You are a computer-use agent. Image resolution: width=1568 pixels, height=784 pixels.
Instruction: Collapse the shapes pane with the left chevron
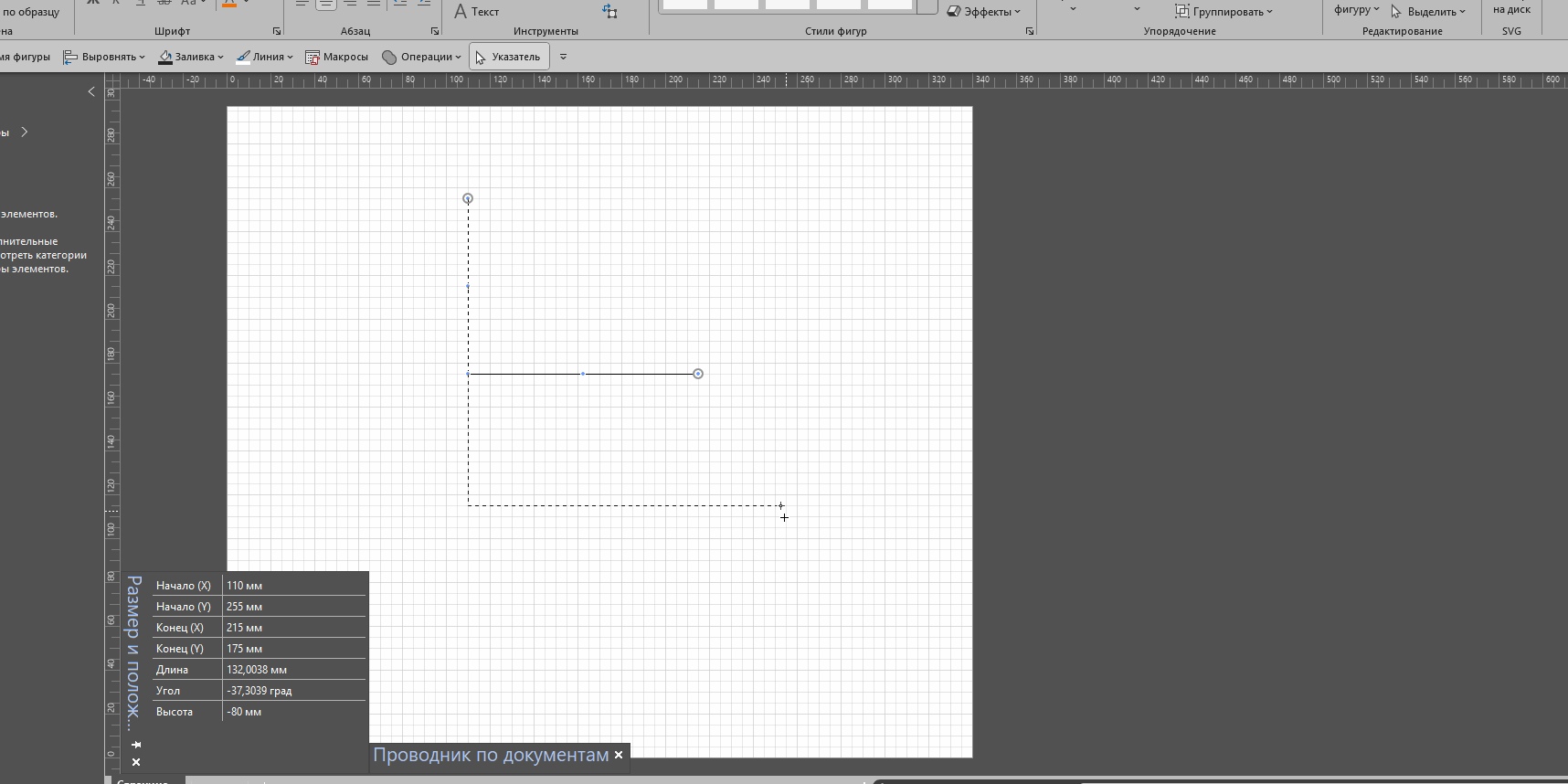pyautogui.click(x=91, y=91)
